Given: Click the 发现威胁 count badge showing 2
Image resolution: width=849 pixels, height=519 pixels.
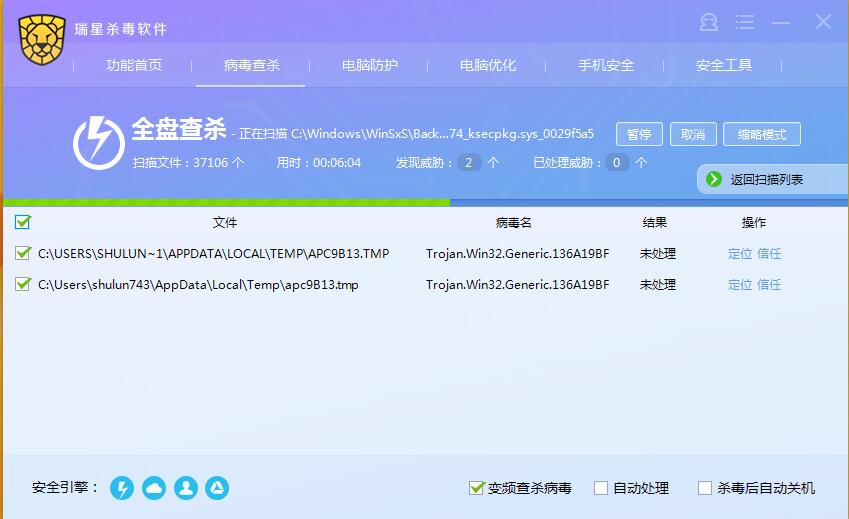Looking at the screenshot, I should (x=469, y=162).
